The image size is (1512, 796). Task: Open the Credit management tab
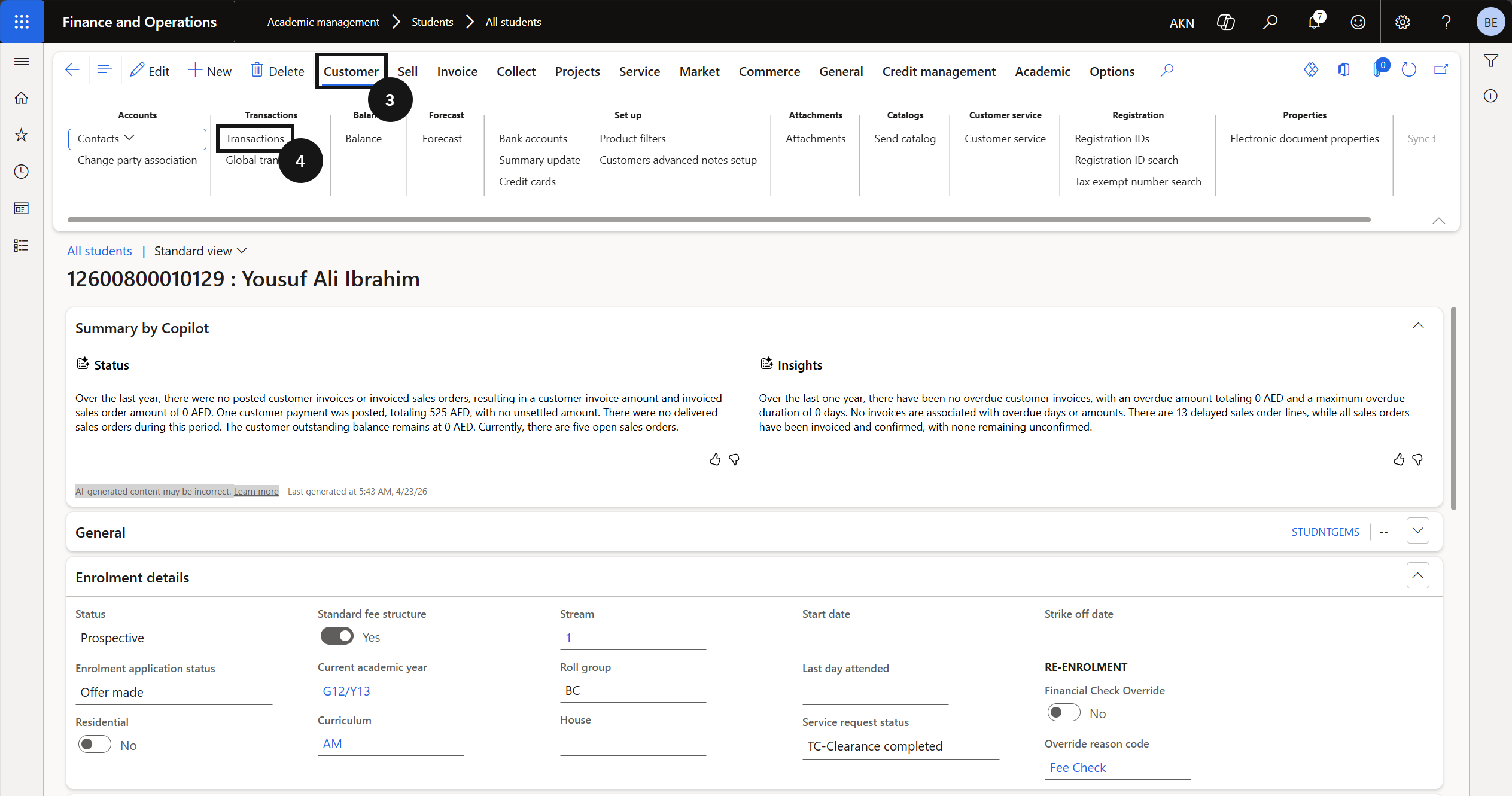tap(939, 72)
